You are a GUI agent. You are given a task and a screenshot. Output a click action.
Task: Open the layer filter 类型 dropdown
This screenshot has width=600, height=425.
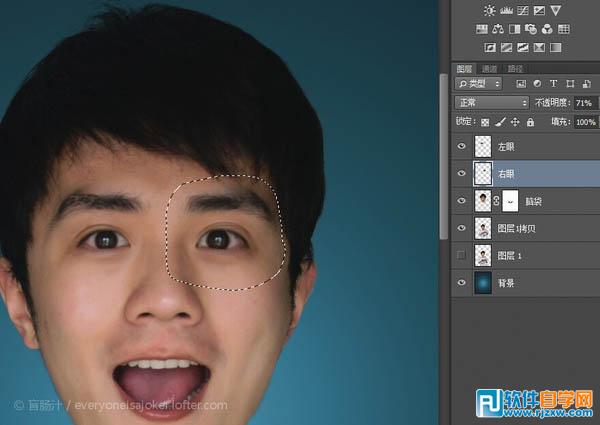(x=478, y=84)
